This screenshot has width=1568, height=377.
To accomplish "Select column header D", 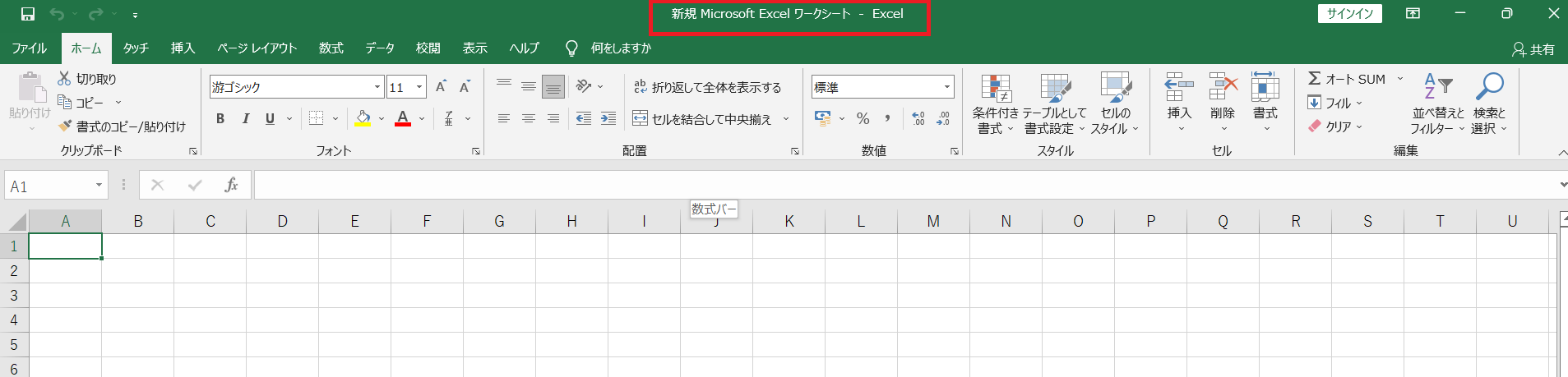I will coord(282,221).
